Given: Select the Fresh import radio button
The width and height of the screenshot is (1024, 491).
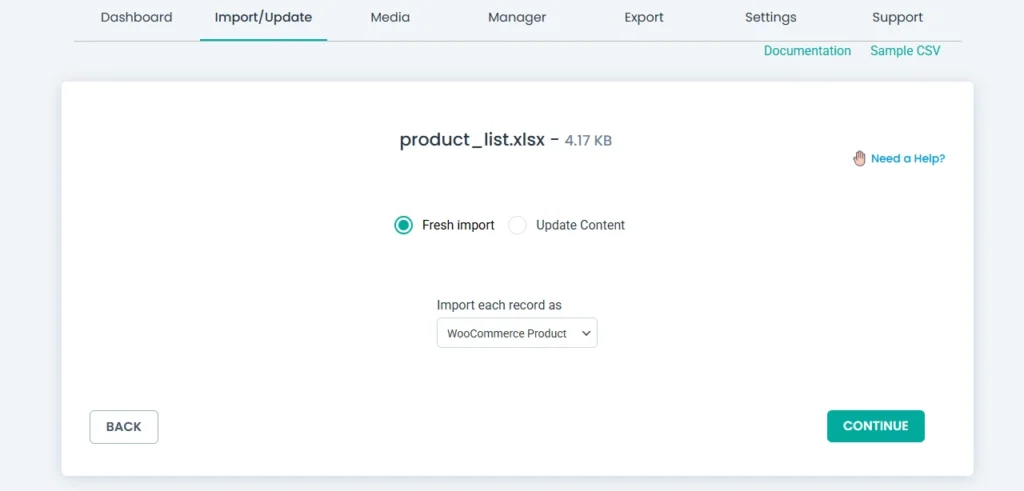Looking at the screenshot, I should (403, 225).
